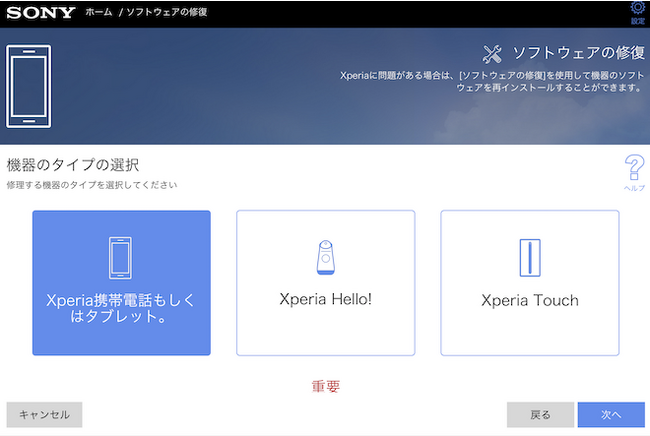This screenshot has height=436, width=650.
Task: Proceed with the 次へ button
Action: pyautogui.click(x=610, y=414)
